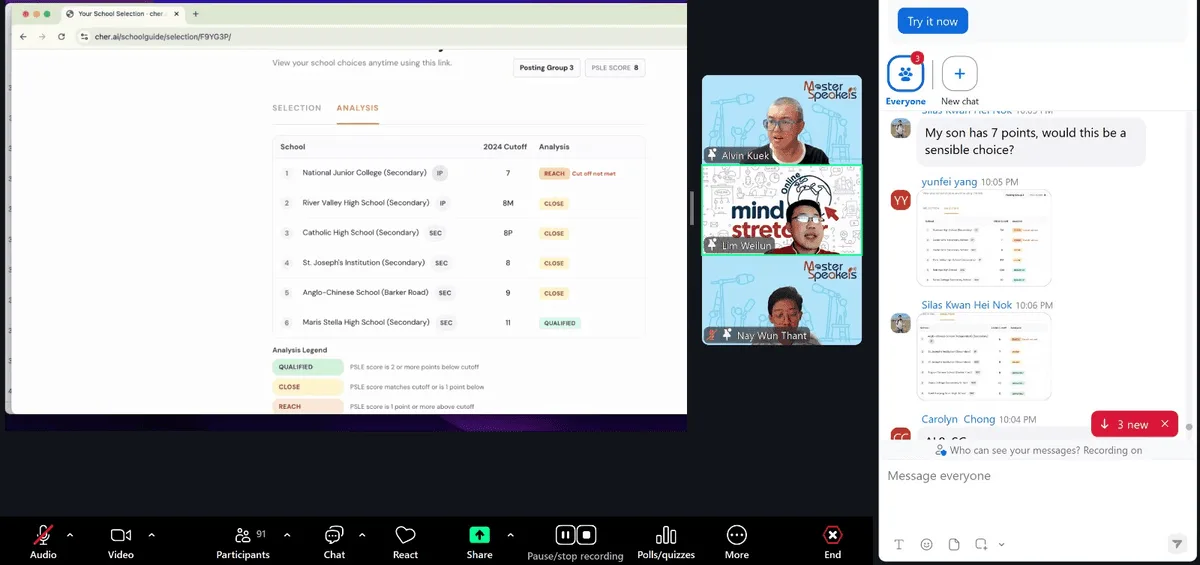The width and height of the screenshot is (1200, 565).
Task: Click Carolyn Chong's avatar in chat
Action: 901,436
